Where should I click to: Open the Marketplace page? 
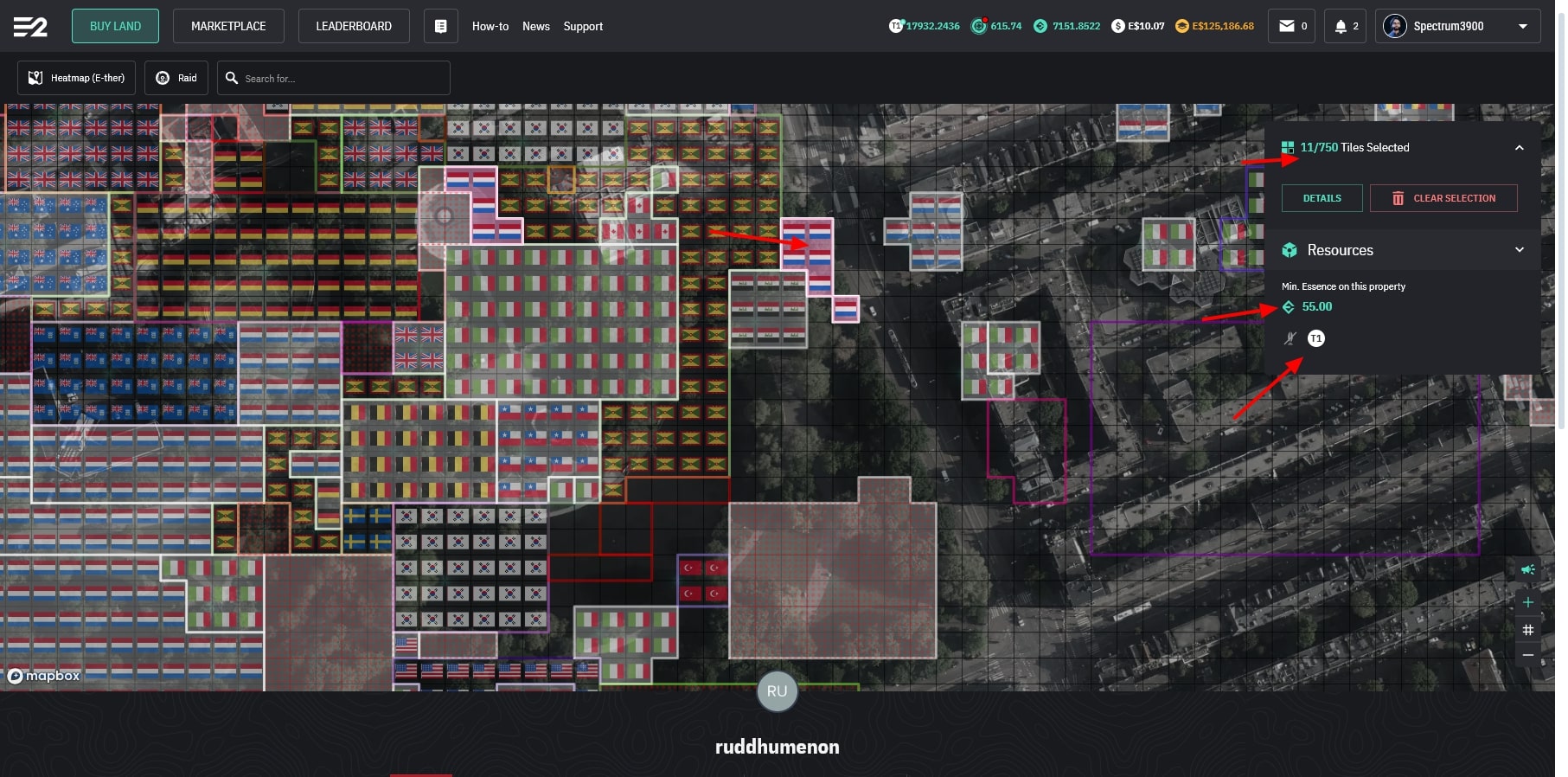[228, 26]
